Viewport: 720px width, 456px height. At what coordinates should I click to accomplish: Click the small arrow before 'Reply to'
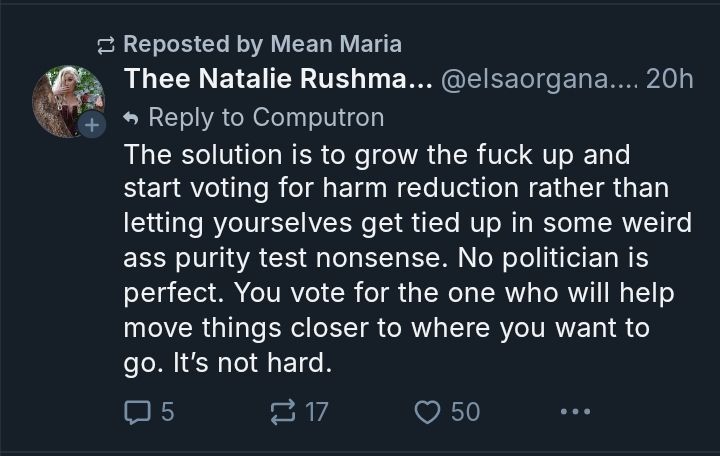[131, 118]
